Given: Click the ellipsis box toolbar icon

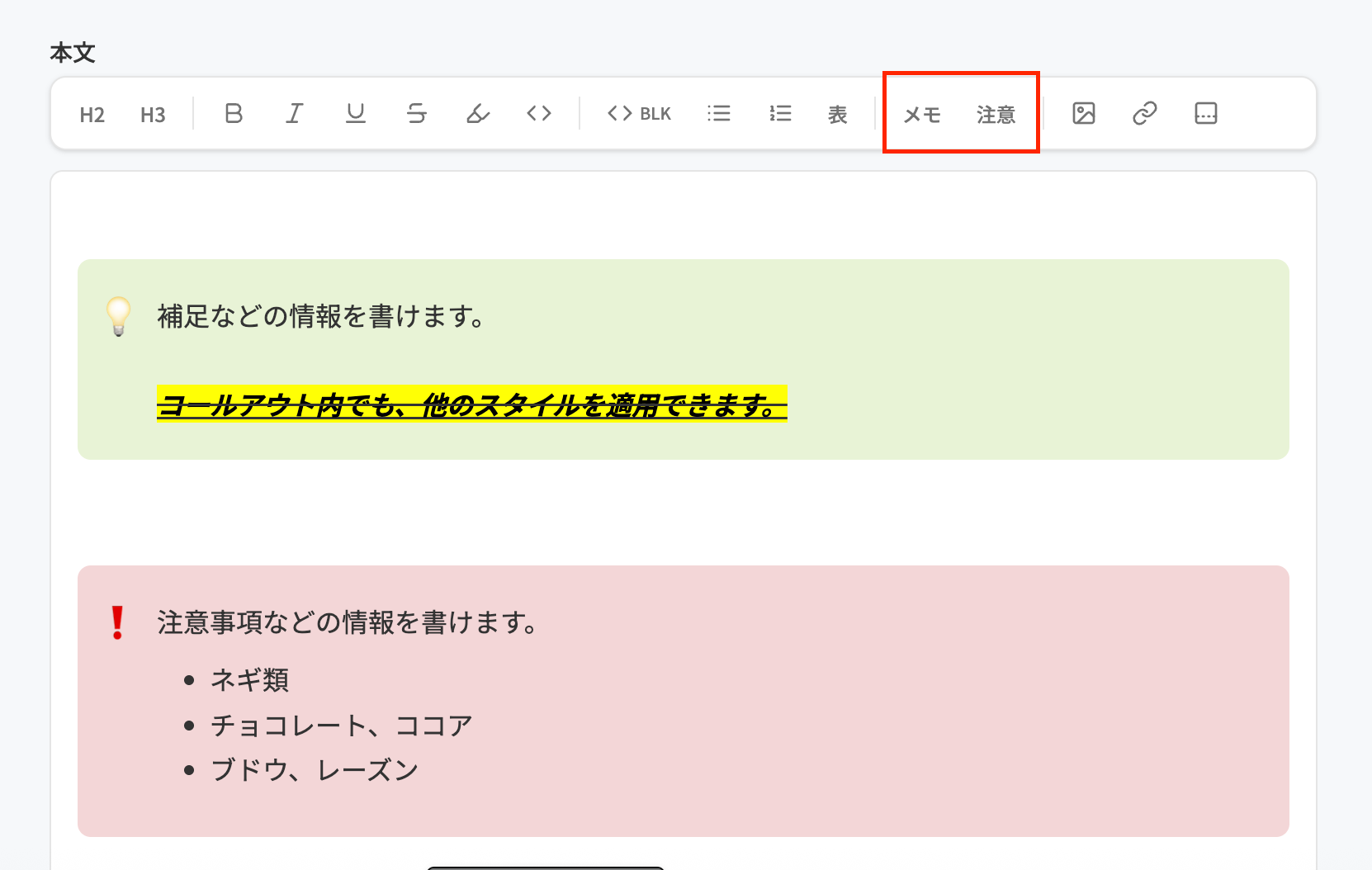Looking at the screenshot, I should coord(1206,113).
